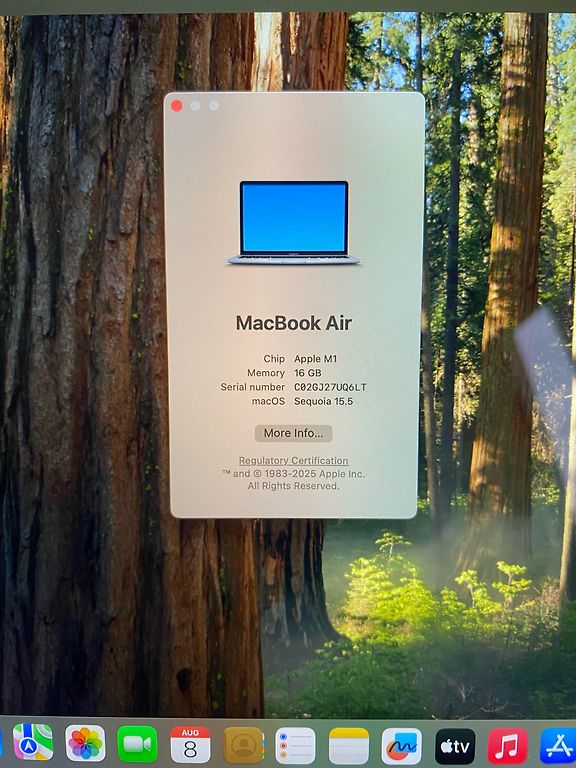Open the Notes app icon
Screen dimensions: 576x768
point(349,746)
